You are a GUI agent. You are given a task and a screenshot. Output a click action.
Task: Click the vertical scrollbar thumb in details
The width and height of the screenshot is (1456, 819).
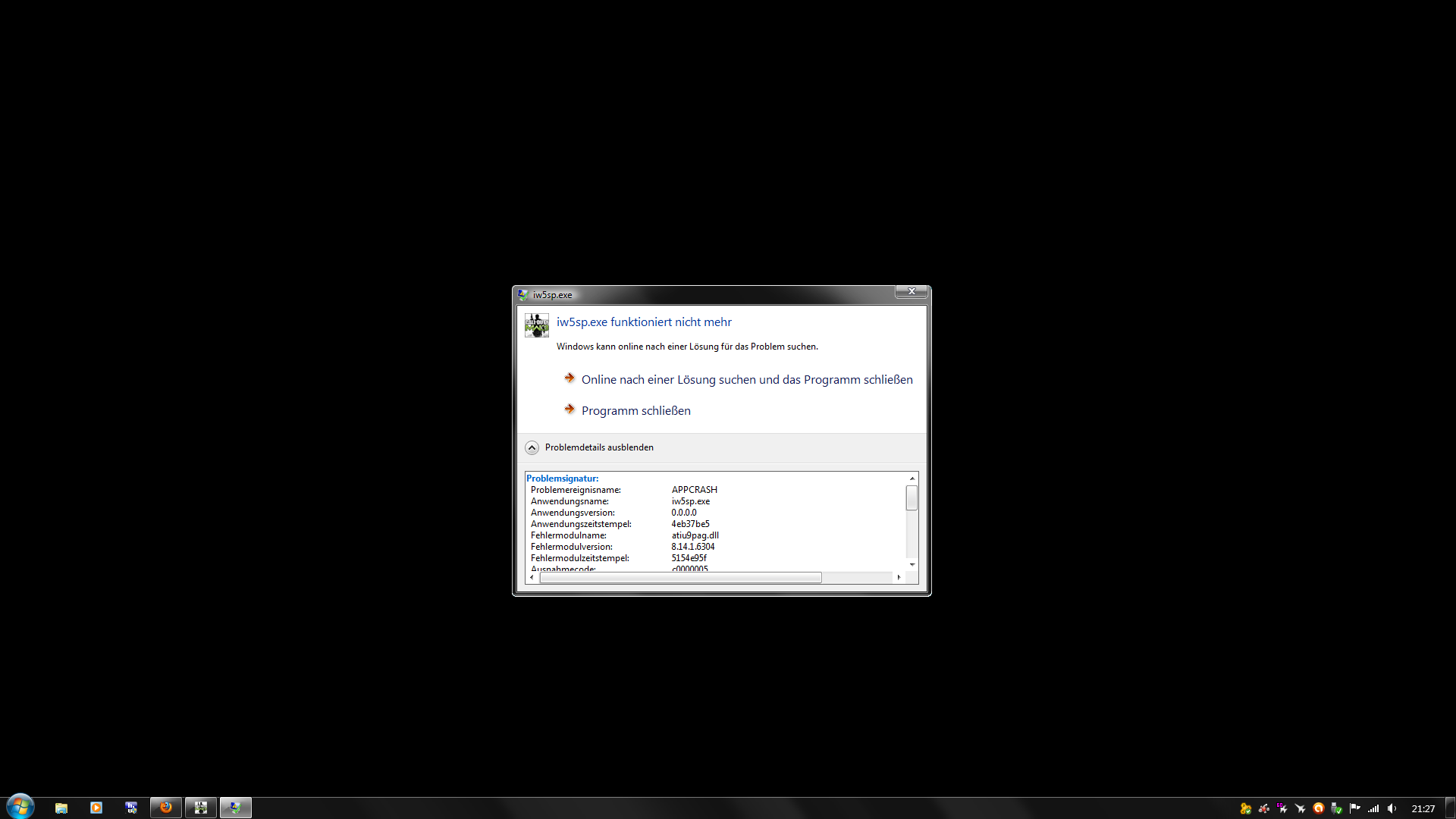pyautogui.click(x=912, y=498)
